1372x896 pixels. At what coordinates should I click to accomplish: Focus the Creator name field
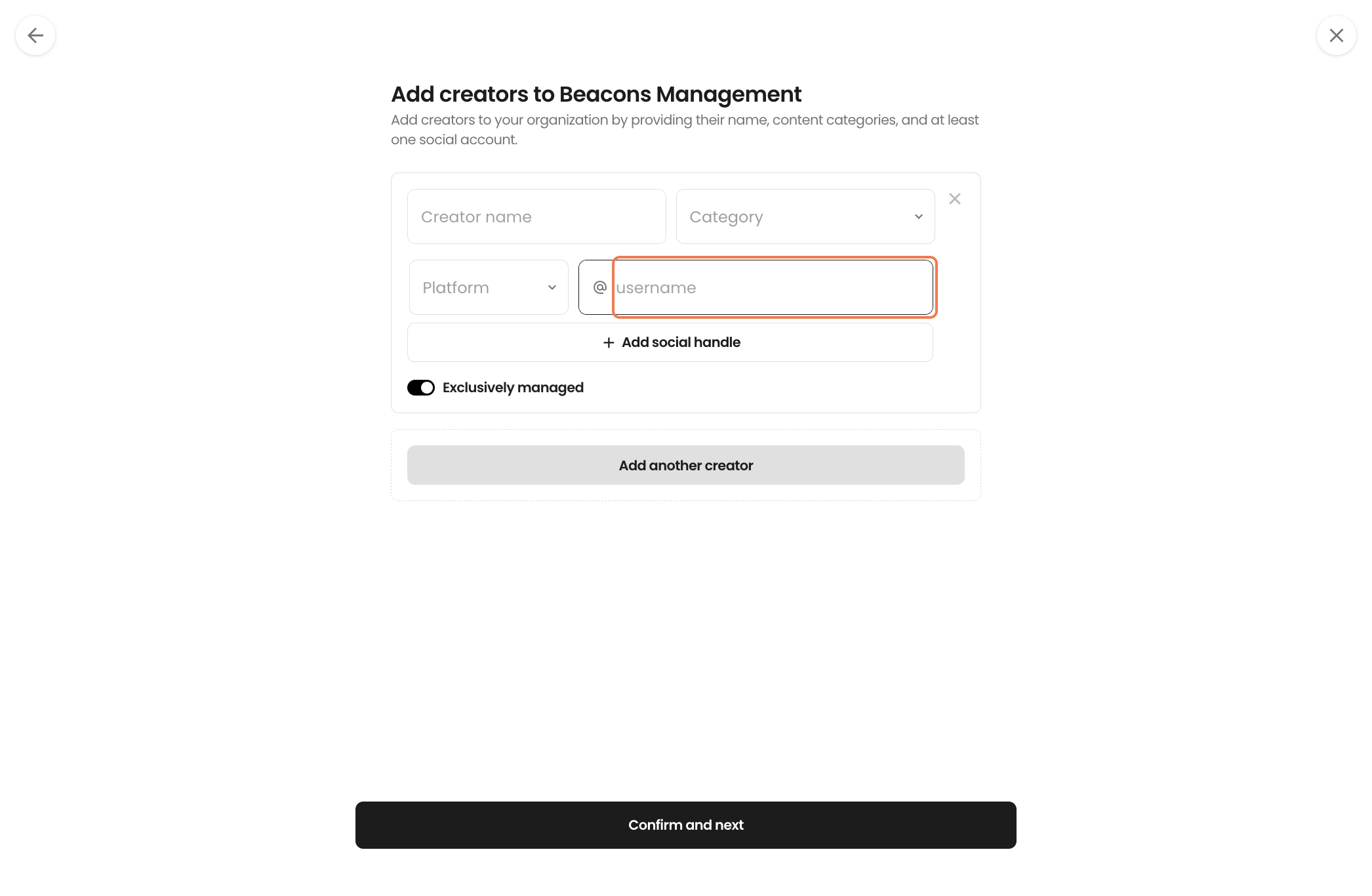536,216
